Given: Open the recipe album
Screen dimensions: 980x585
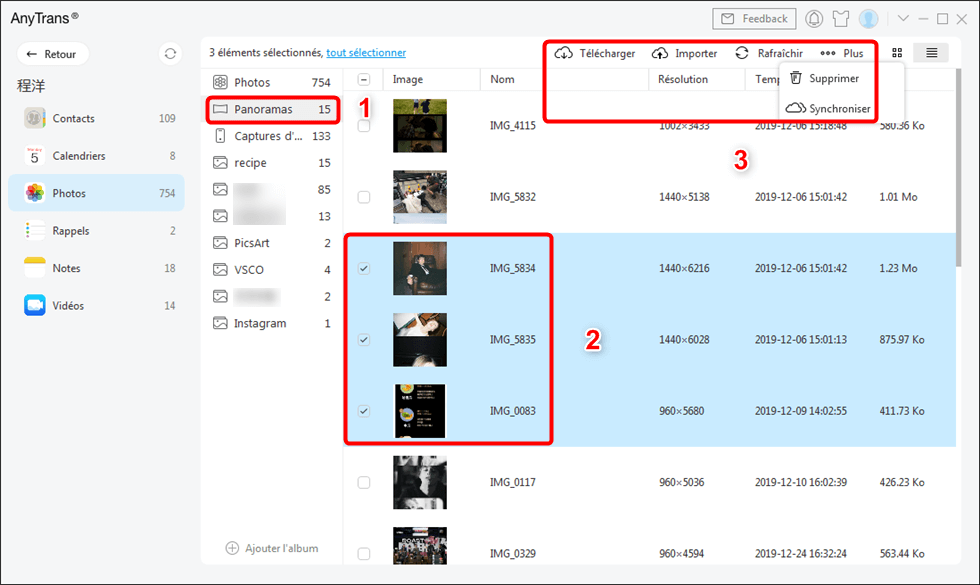Looking at the screenshot, I should pos(272,163).
